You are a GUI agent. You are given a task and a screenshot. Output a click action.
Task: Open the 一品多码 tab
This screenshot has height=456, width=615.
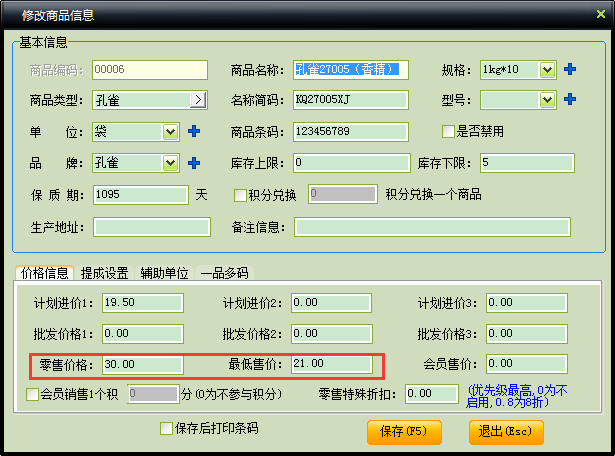224,273
